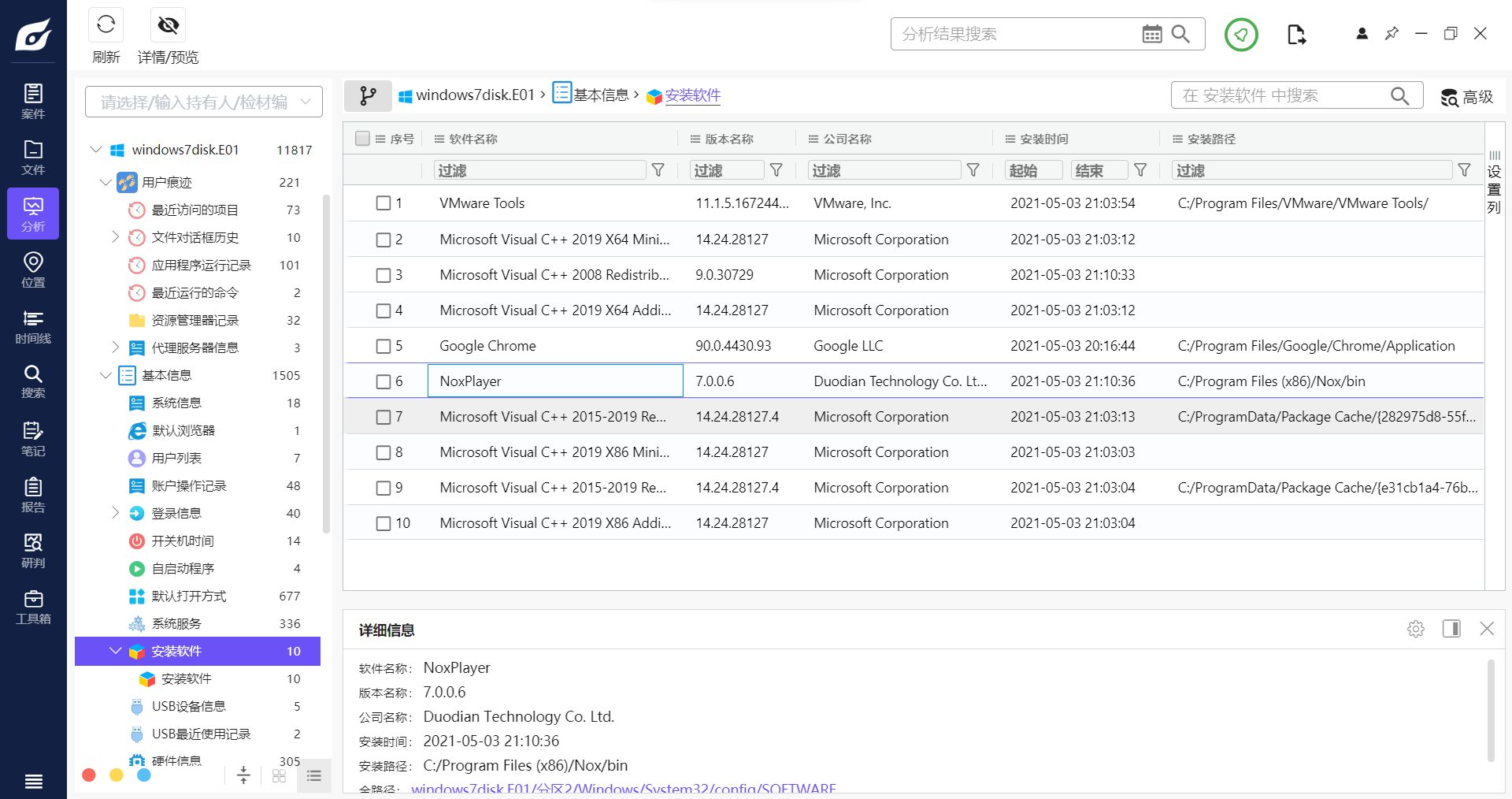Viewport: 1512px width, 799px height.
Task: Close the 详细信息 detail panel
Action: coord(1487,628)
